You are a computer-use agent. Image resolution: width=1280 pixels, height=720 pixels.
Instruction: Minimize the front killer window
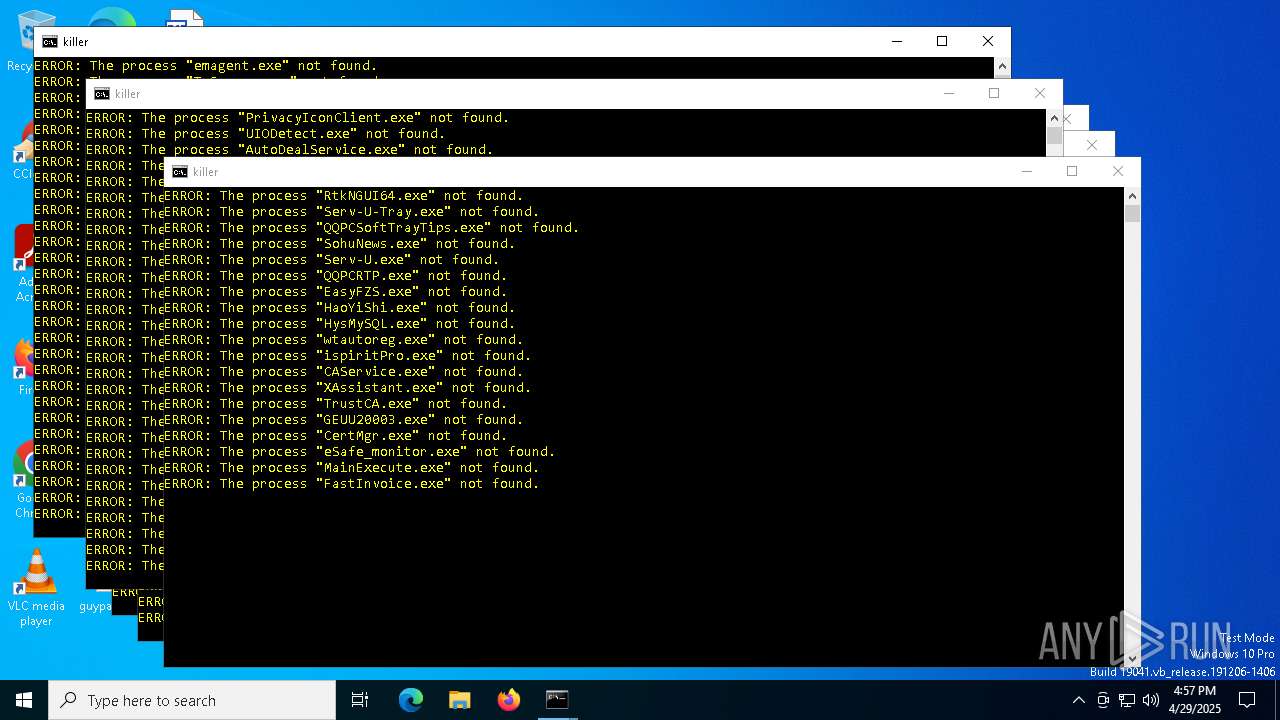(1026, 171)
